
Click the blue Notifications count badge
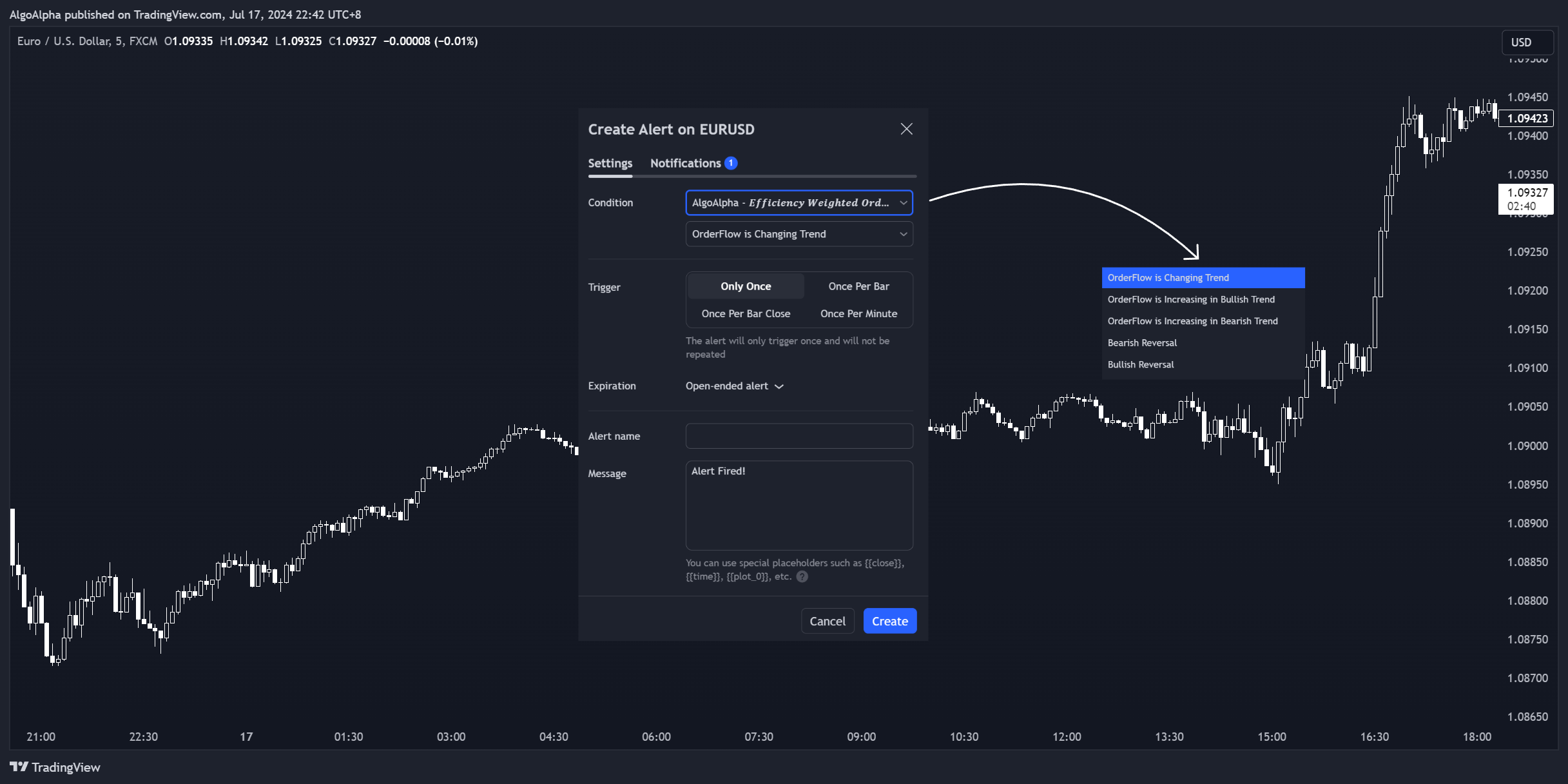[731, 163]
